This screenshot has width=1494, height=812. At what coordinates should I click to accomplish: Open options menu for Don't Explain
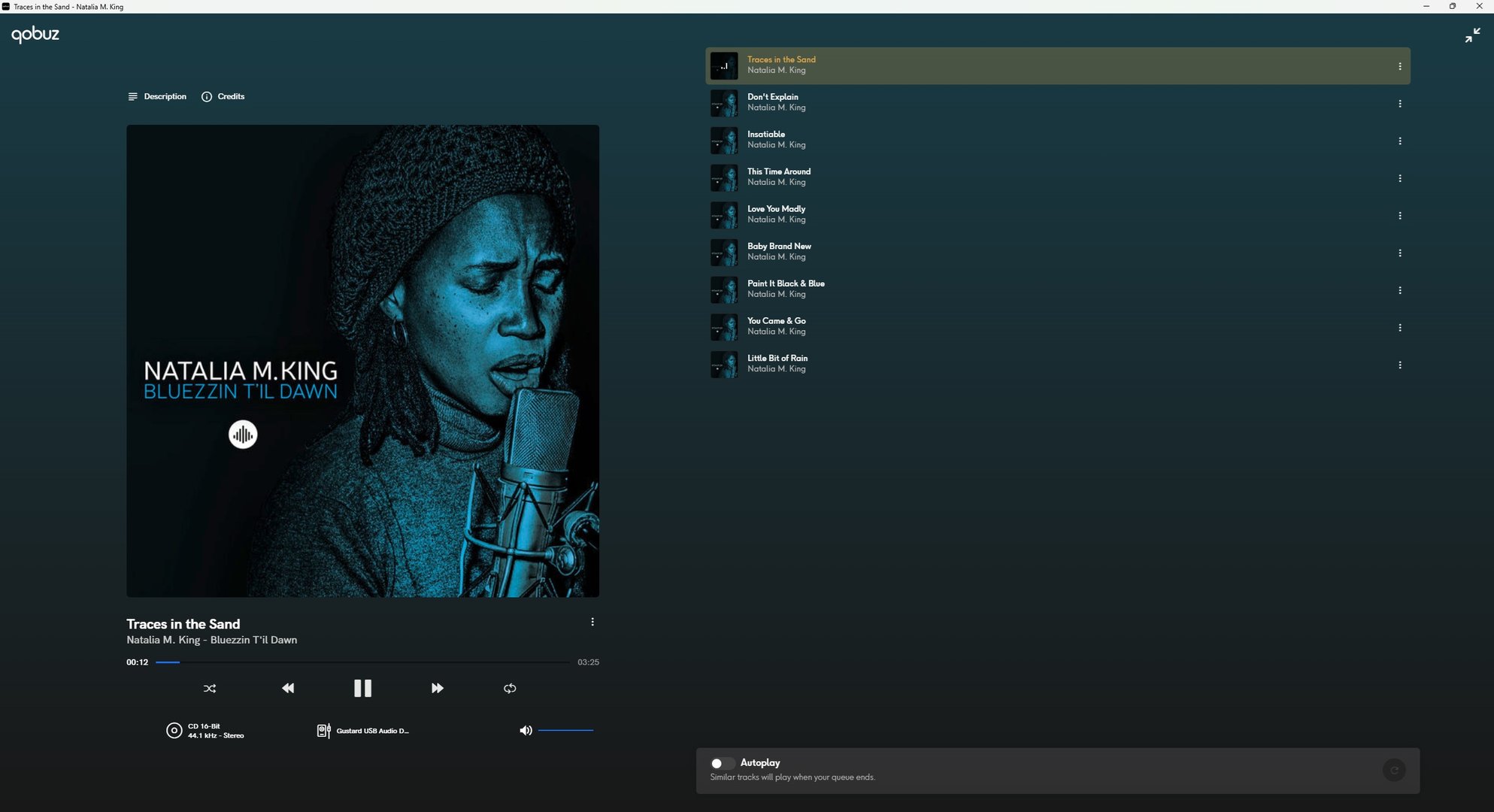pyautogui.click(x=1399, y=104)
